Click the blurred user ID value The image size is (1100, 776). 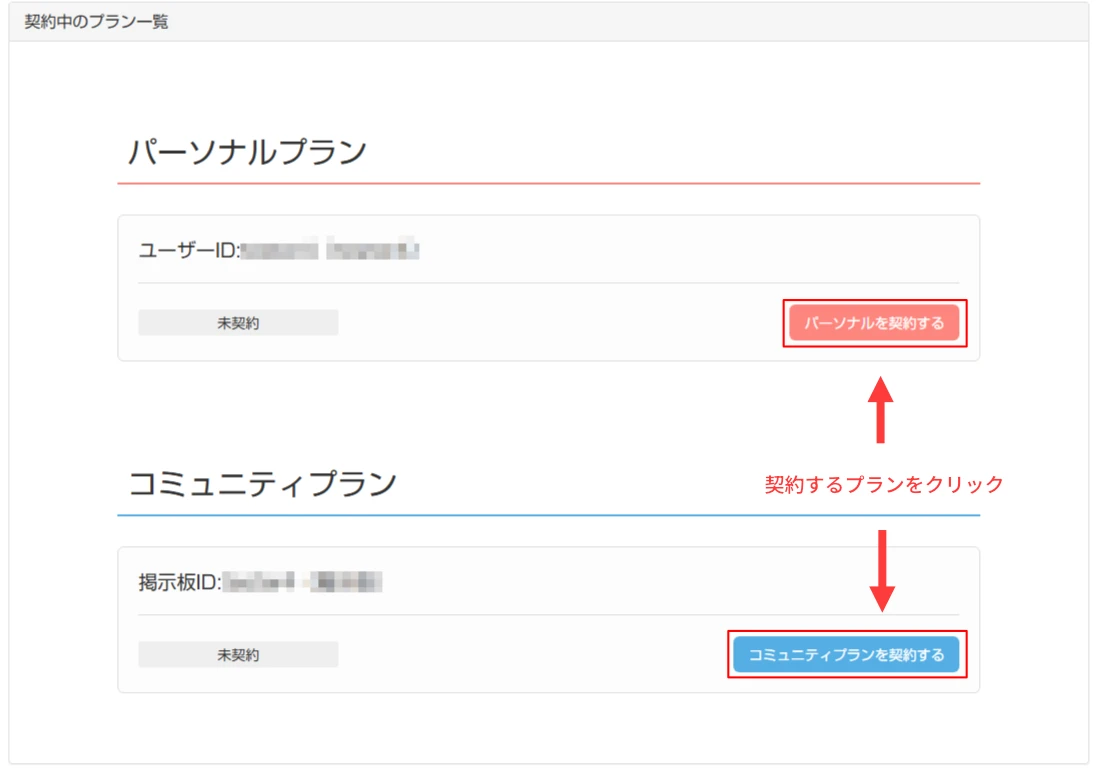point(330,250)
